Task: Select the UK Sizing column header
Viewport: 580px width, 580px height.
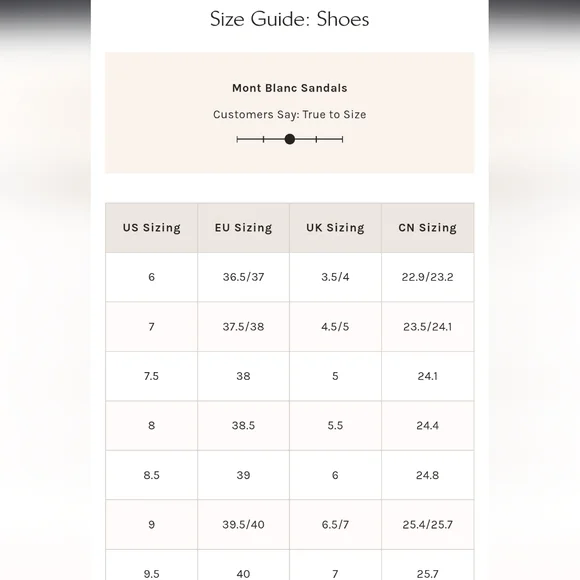Action: [335, 228]
